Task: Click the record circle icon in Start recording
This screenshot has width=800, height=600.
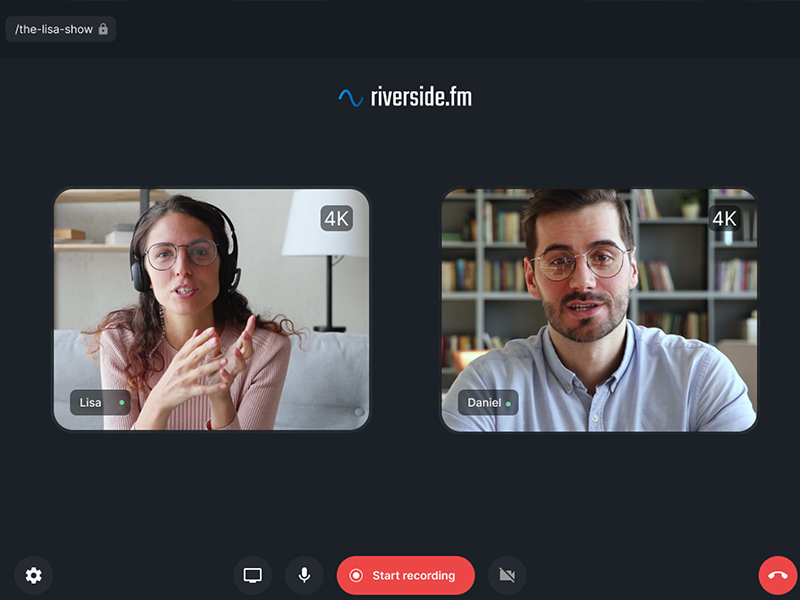Action: pos(356,575)
